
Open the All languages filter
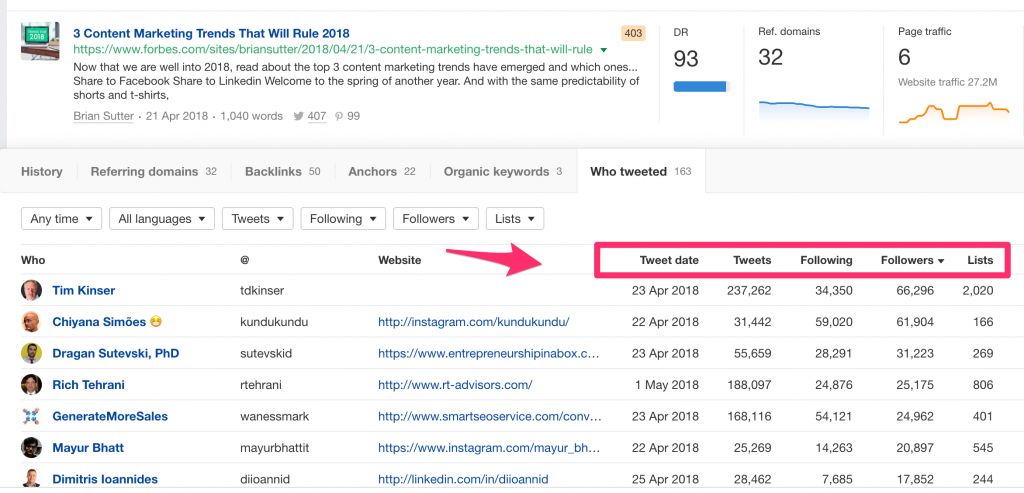click(x=162, y=219)
